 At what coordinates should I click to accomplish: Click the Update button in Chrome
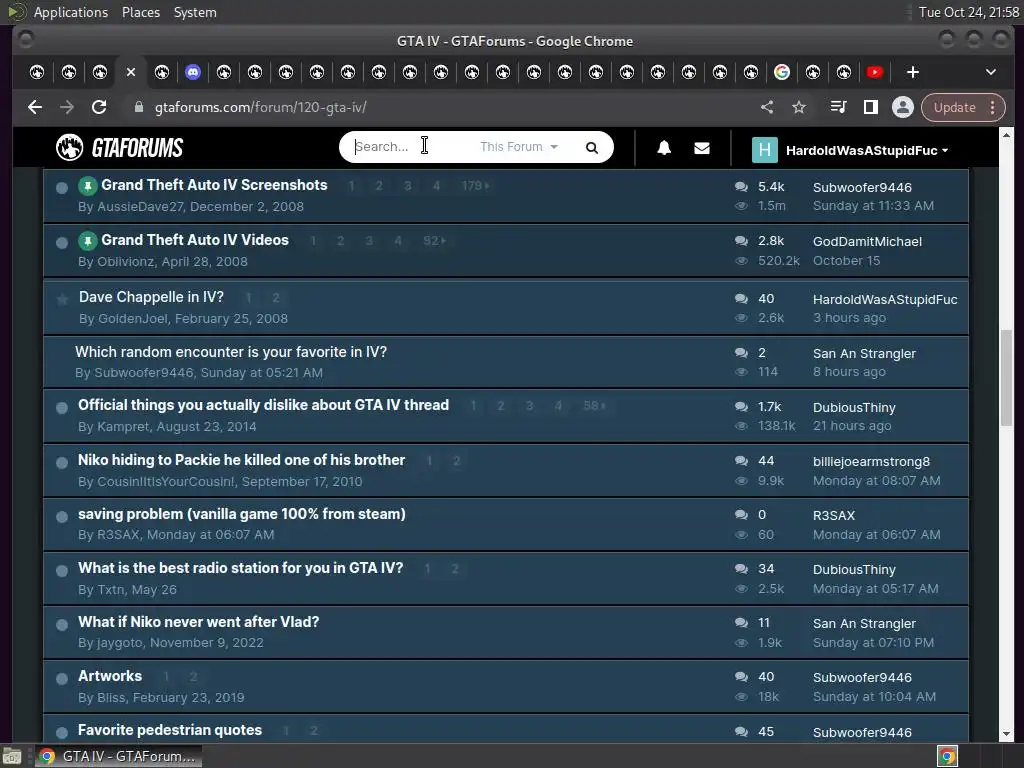tap(954, 107)
